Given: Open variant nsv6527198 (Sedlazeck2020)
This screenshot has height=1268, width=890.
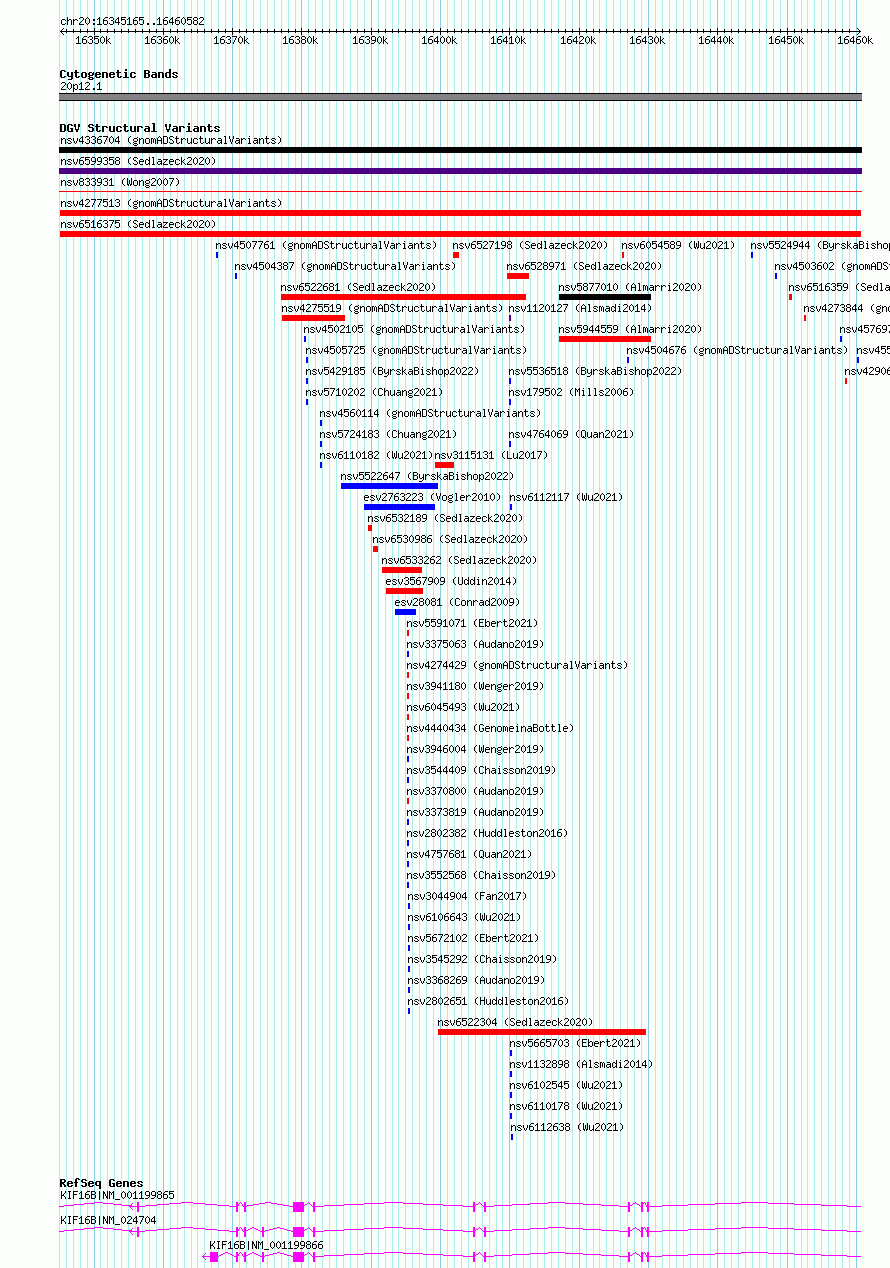Looking at the screenshot, I should (x=530, y=245).
